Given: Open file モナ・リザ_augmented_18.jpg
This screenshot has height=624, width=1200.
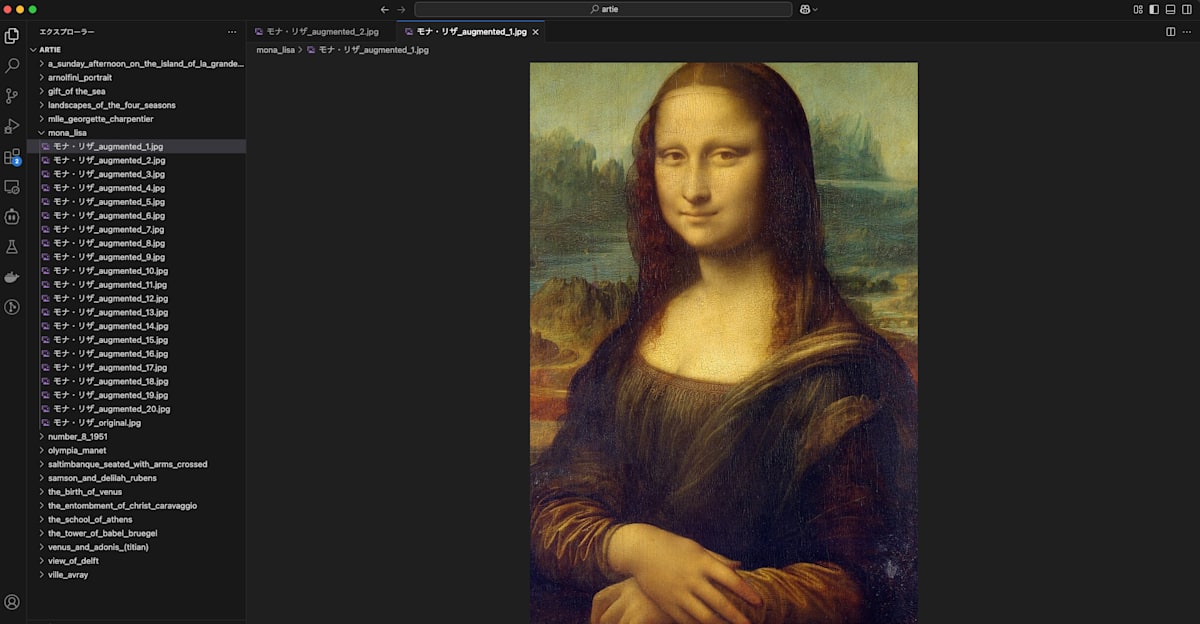Looking at the screenshot, I should click(136, 381).
